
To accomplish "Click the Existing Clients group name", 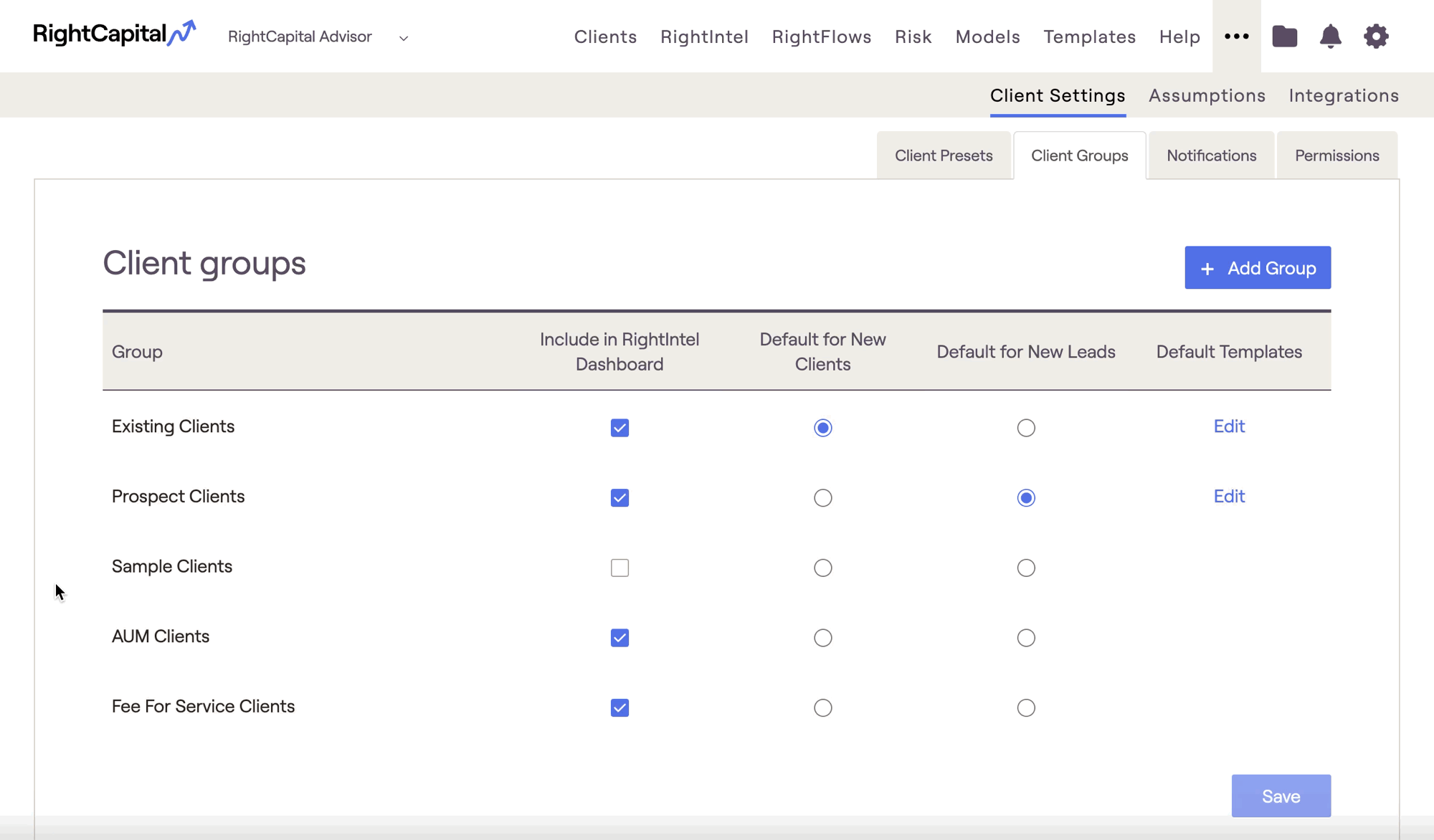I will pyautogui.click(x=173, y=426).
